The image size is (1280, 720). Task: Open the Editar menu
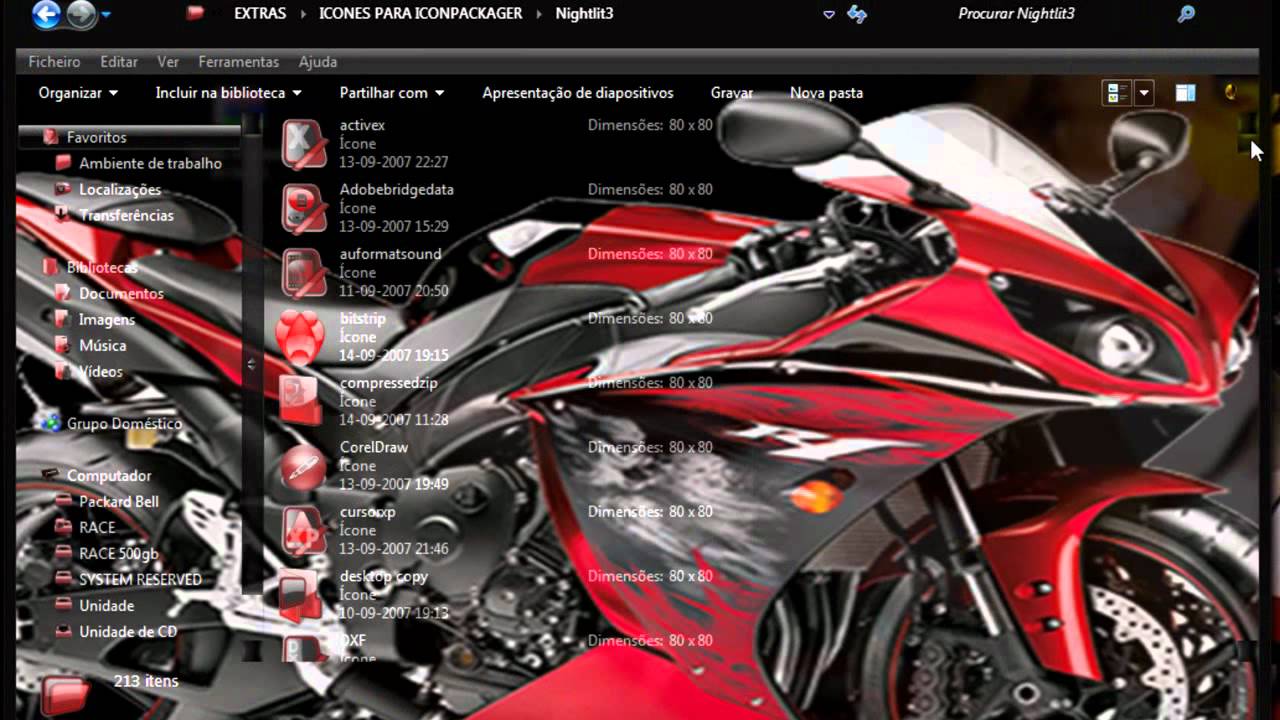point(119,62)
